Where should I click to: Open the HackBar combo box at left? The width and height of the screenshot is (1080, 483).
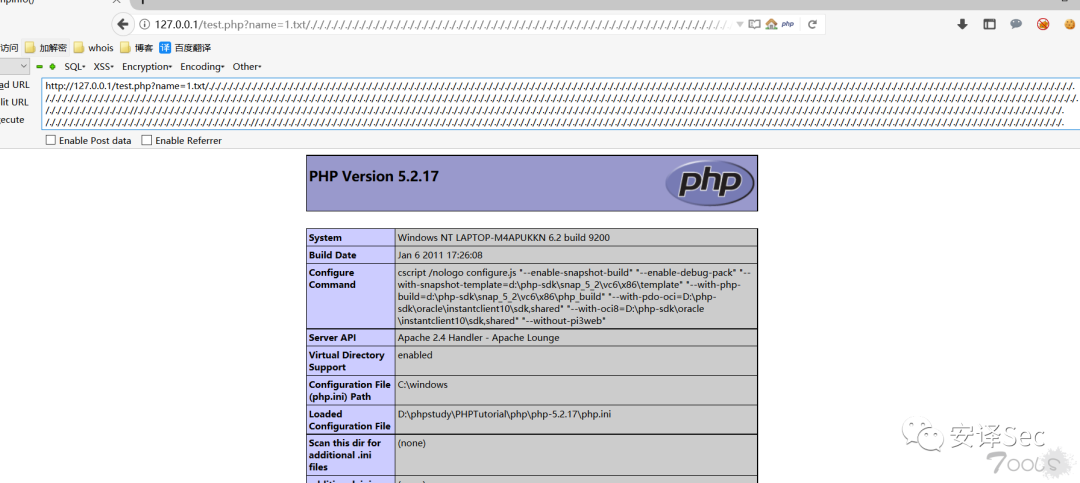tap(14, 67)
